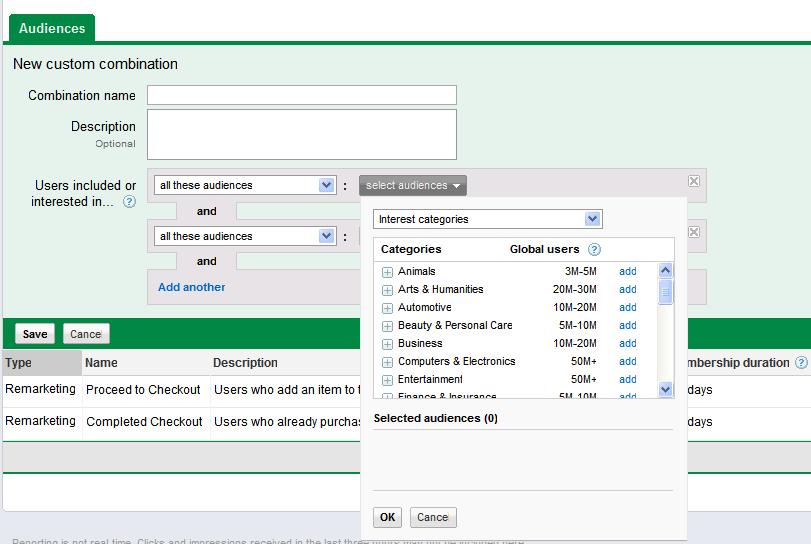
Task: Expand the Arts & Humanities category
Action: click(387, 290)
